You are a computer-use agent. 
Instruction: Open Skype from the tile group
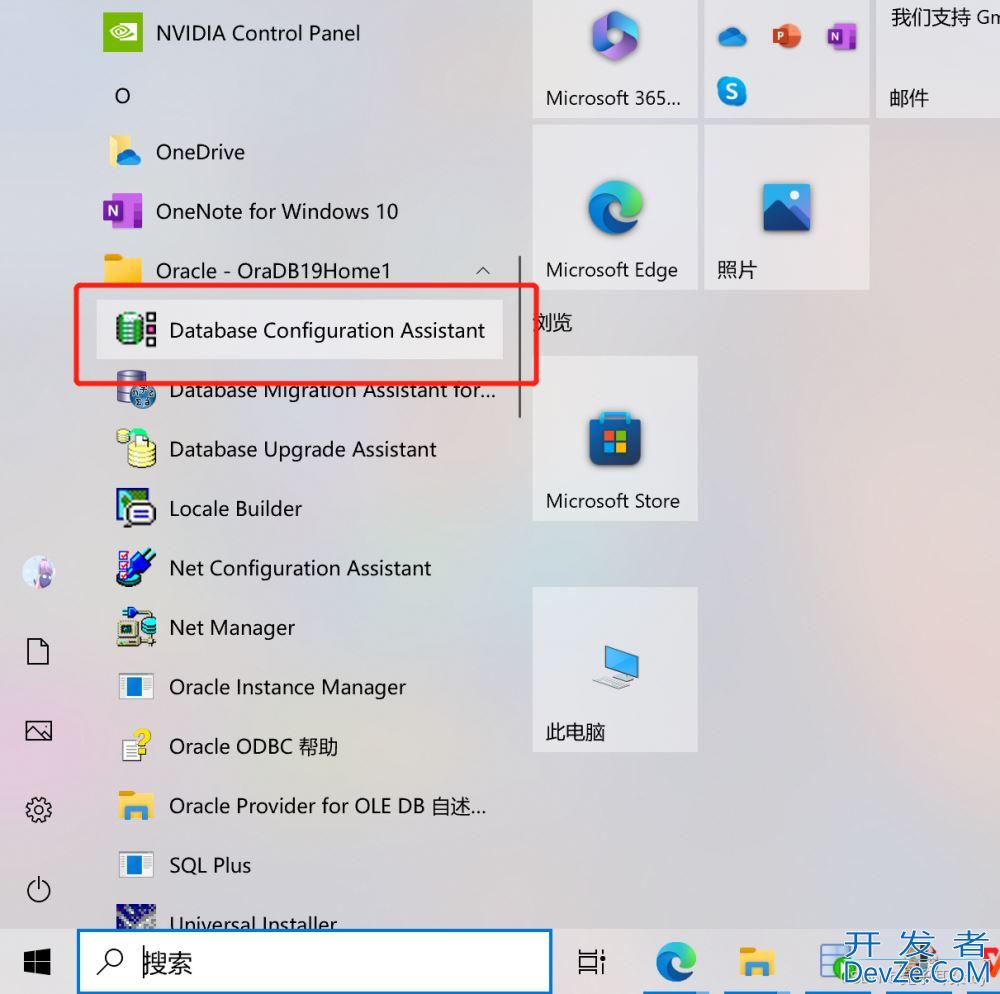coord(732,91)
